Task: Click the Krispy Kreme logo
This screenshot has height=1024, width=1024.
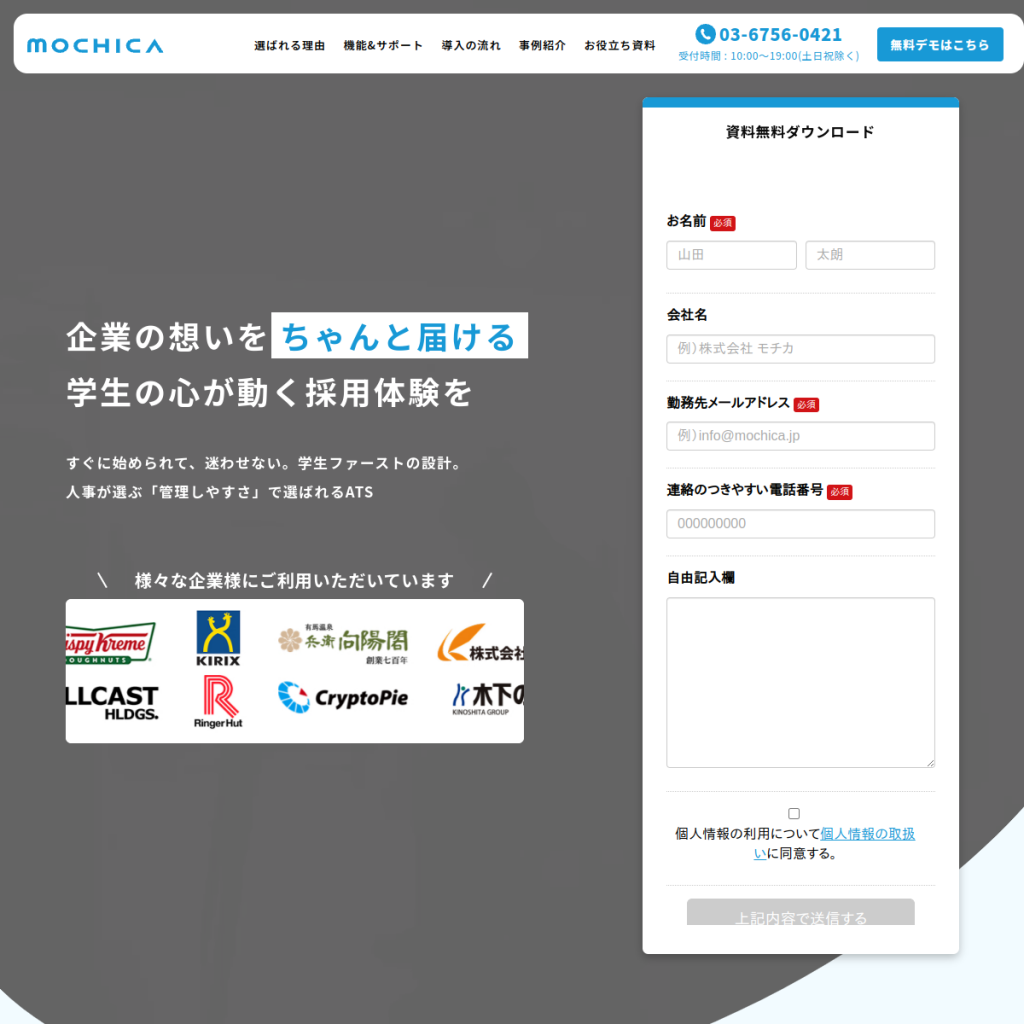Action: tap(110, 643)
